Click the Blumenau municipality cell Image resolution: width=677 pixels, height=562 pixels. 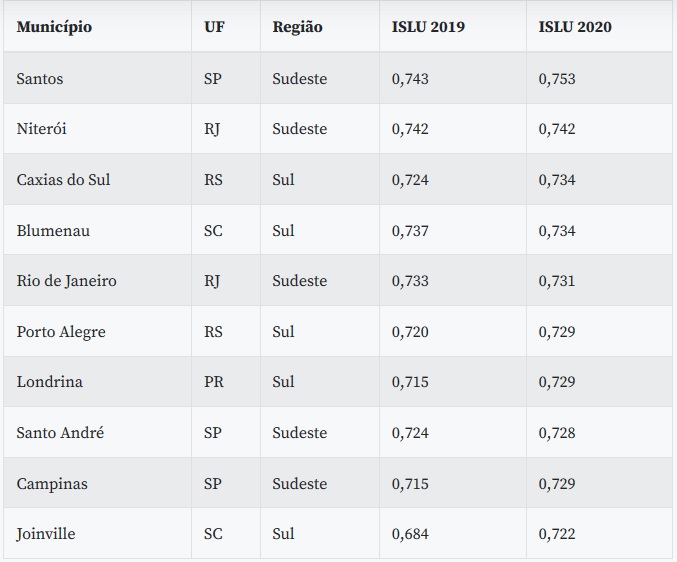pos(53,230)
